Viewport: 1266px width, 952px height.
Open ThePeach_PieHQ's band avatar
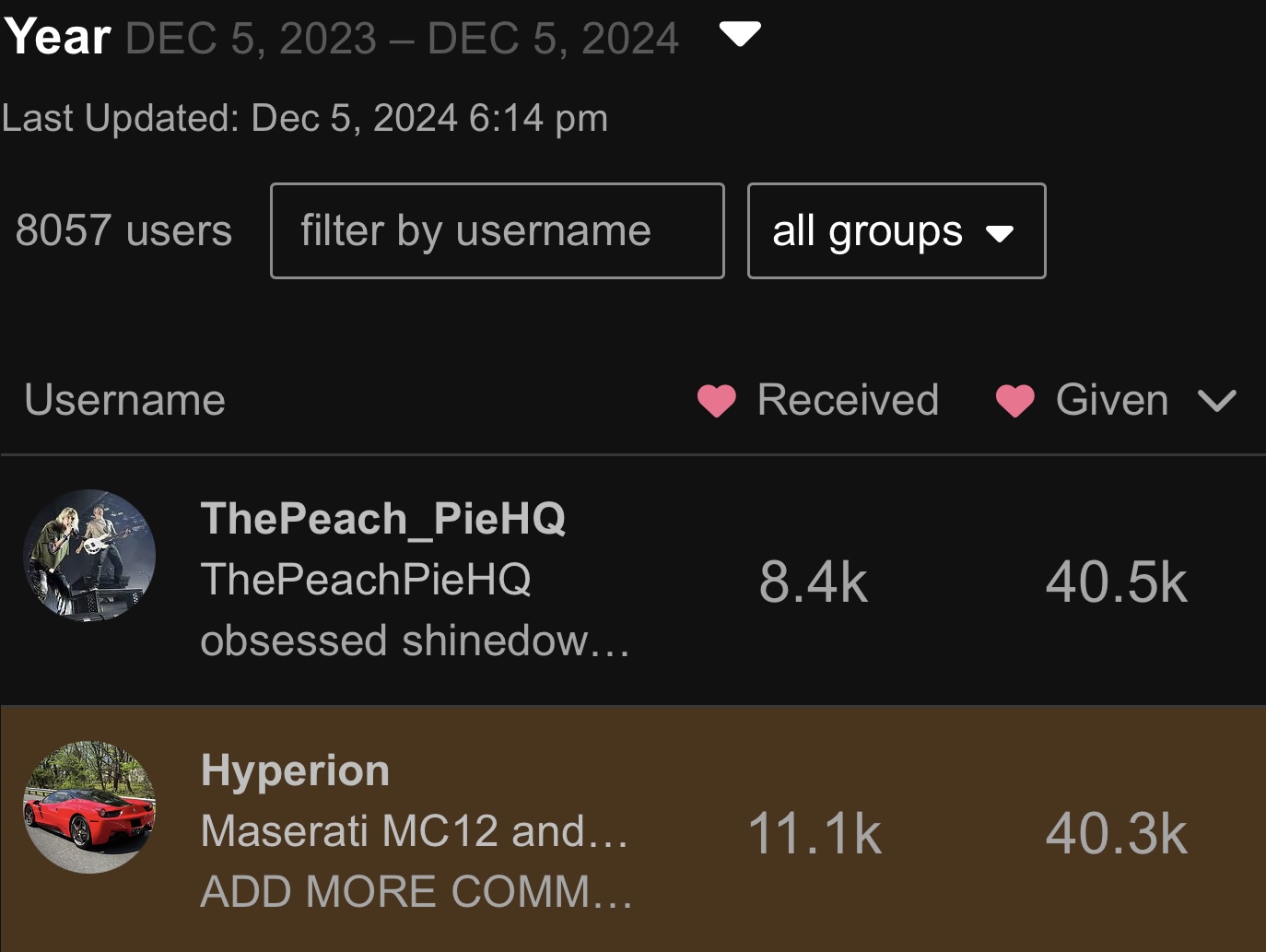(x=89, y=555)
